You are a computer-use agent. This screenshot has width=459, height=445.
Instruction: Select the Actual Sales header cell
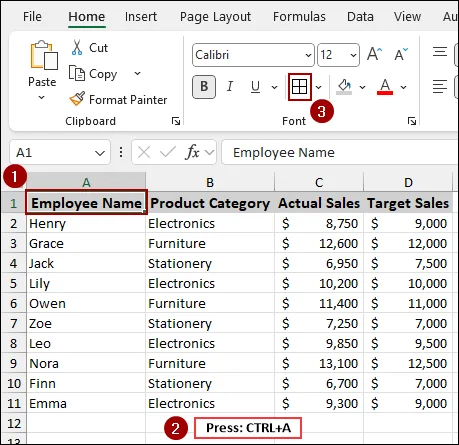319,203
